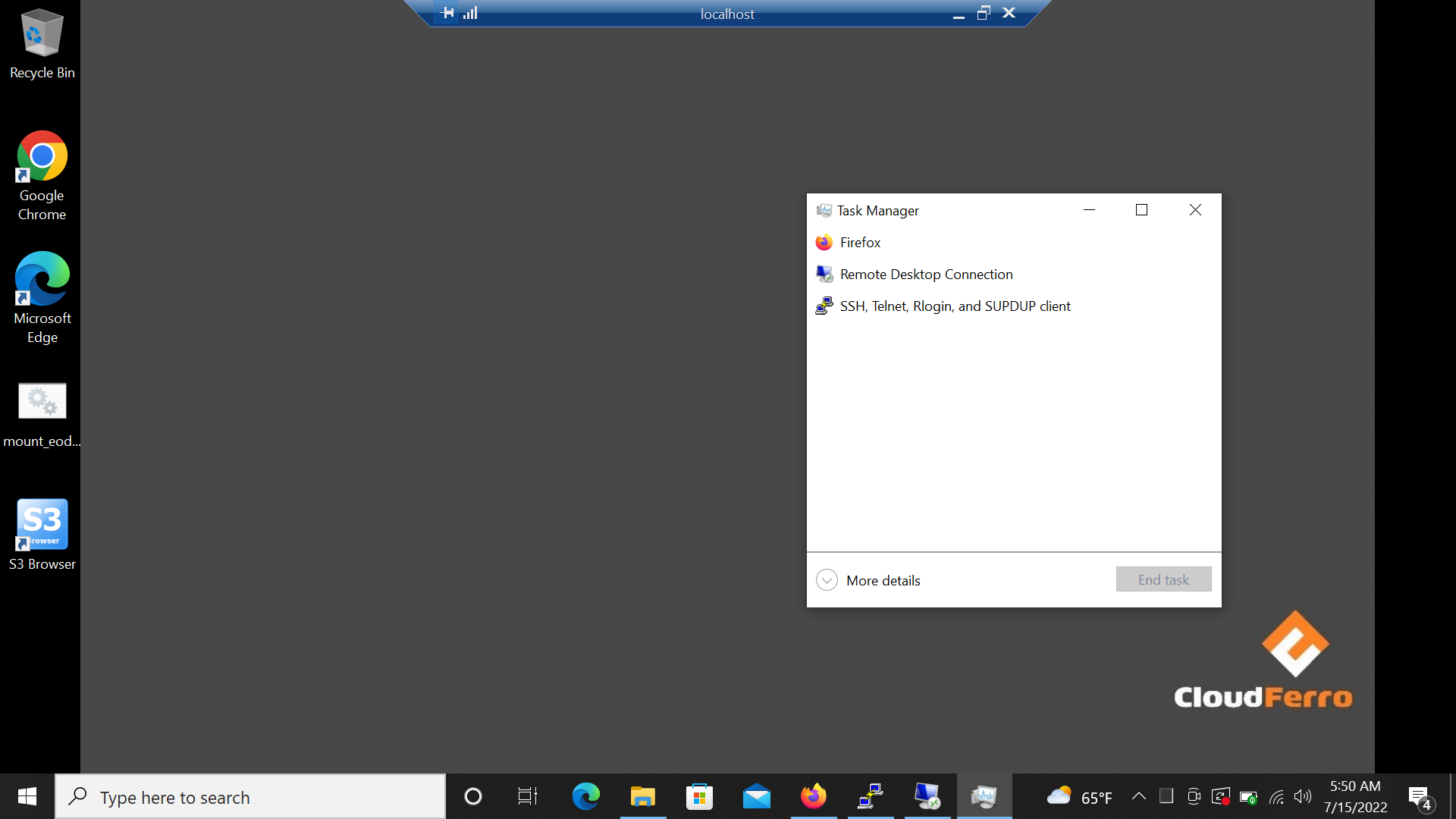The image size is (1456, 819).
Task: Open the Windows Start menu
Action: 27,796
